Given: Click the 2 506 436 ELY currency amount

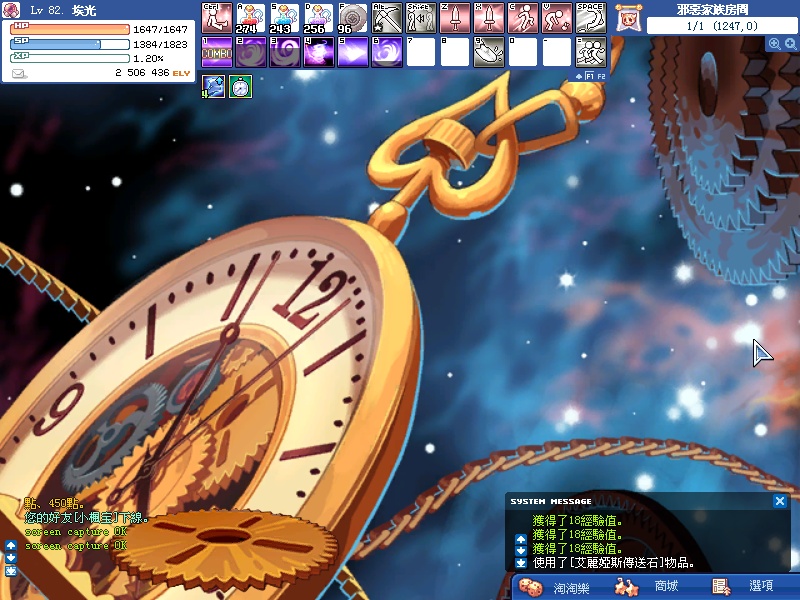Looking at the screenshot, I should (153, 73).
